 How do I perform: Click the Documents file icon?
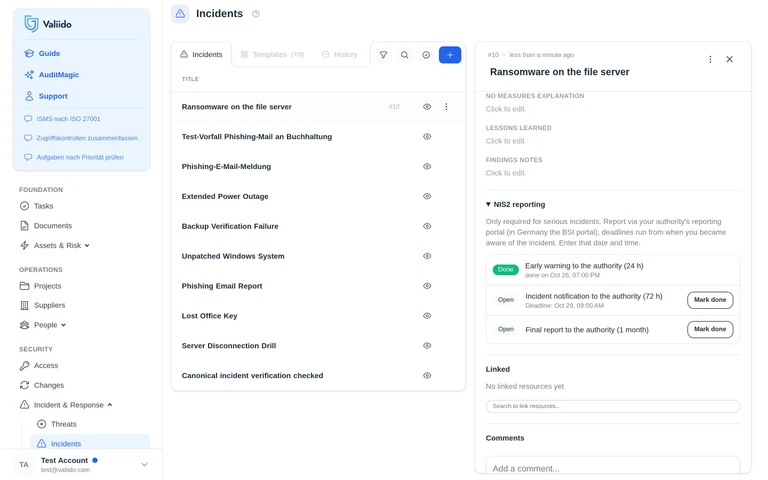click(24, 226)
